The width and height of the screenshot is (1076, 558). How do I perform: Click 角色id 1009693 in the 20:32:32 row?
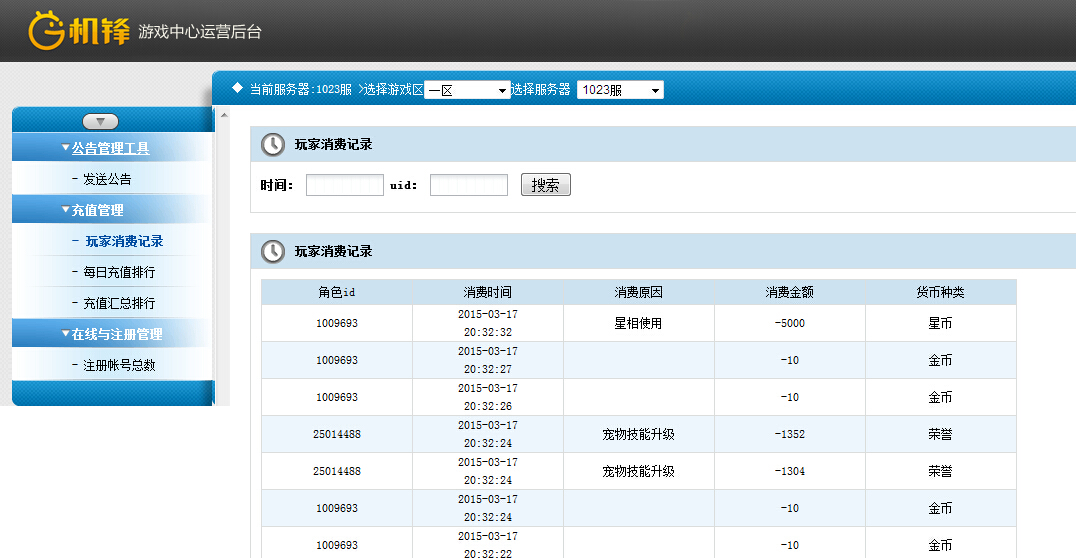tap(337, 323)
